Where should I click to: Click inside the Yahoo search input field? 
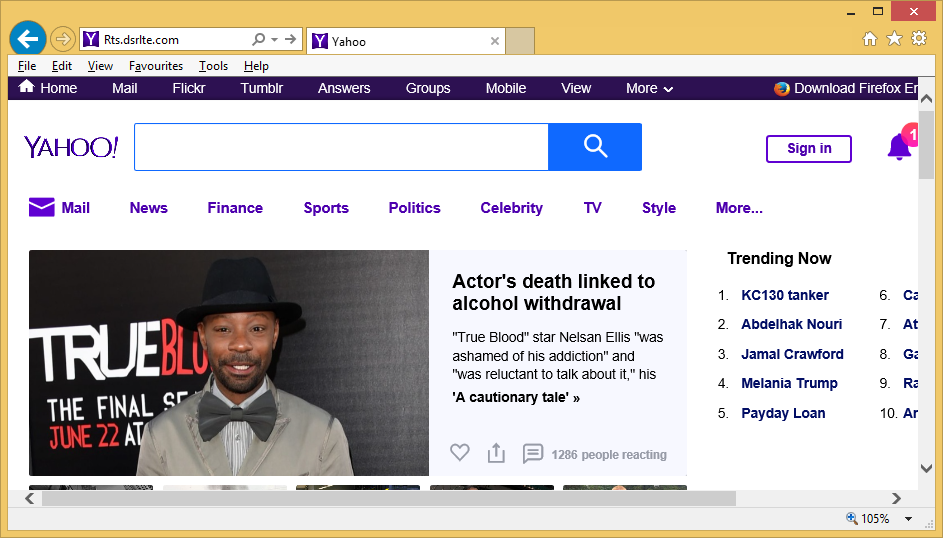(340, 147)
